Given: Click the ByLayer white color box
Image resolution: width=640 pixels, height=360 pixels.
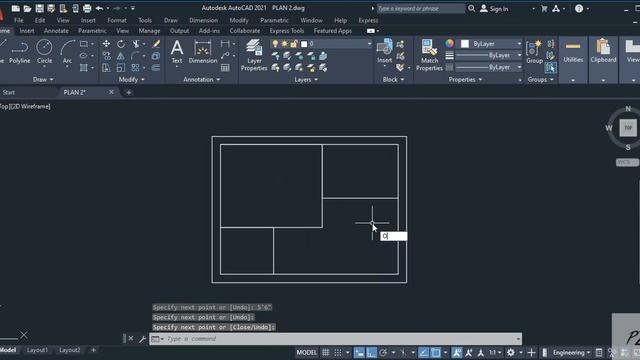Looking at the screenshot, I should pos(465,44).
